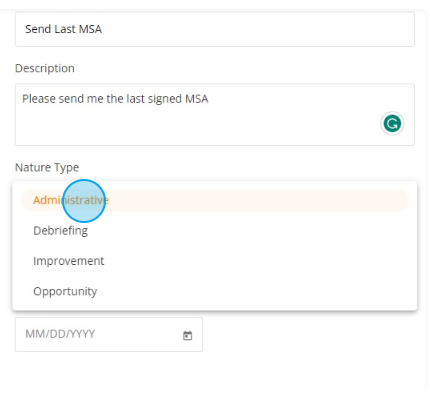Image resolution: width=430 pixels, height=400 pixels.
Task: Click the Nature Type label
Action: point(47,167)
